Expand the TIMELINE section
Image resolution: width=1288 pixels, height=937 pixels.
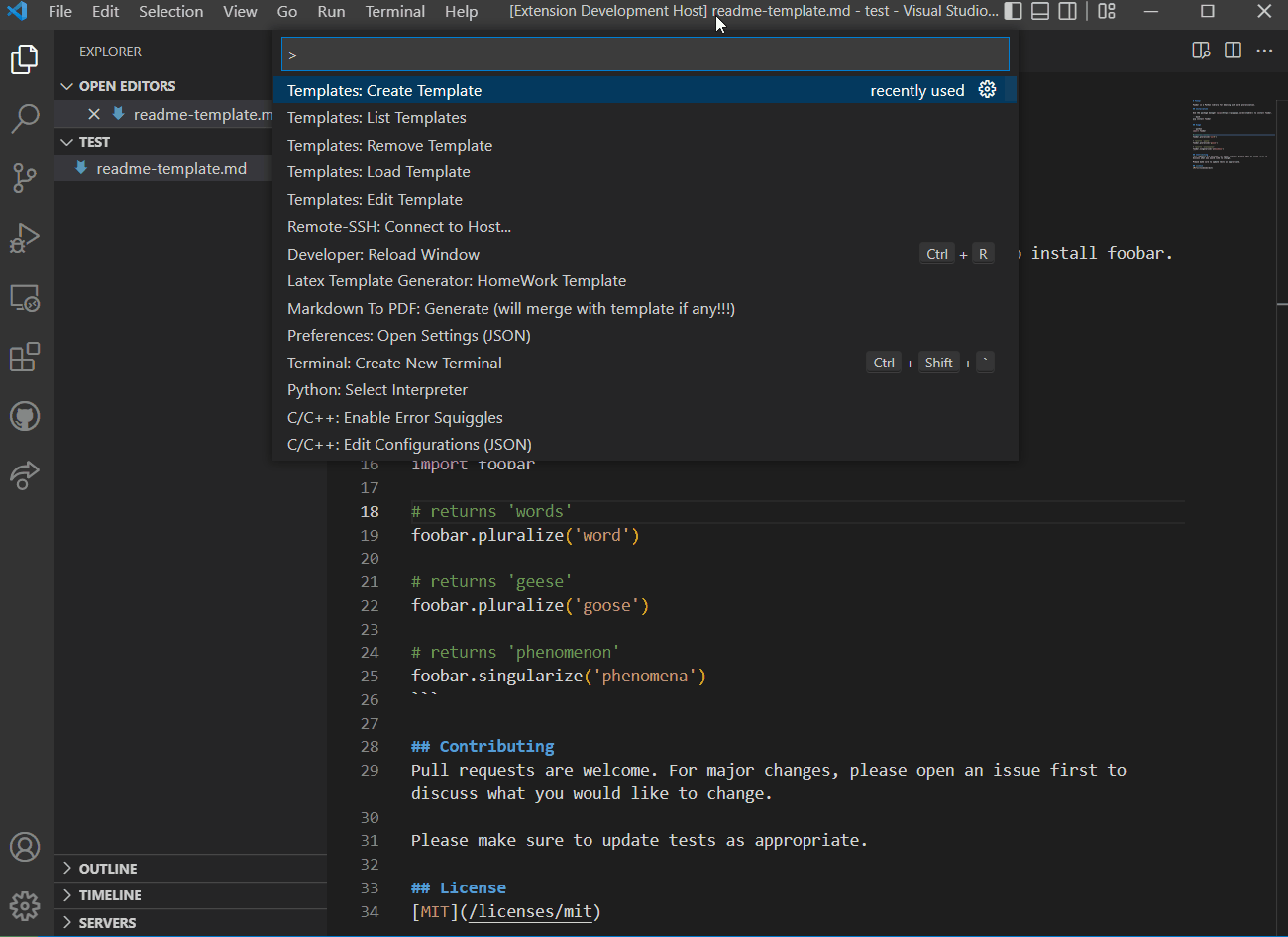click(110, 895)
